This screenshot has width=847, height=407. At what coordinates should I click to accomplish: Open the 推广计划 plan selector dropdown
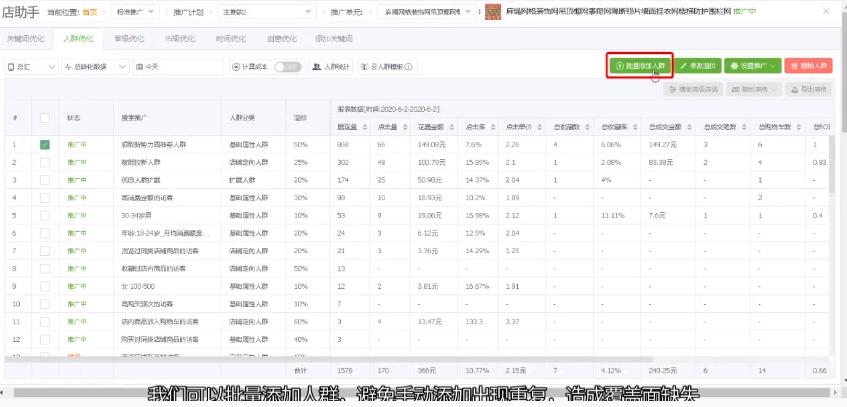point(267,11)
